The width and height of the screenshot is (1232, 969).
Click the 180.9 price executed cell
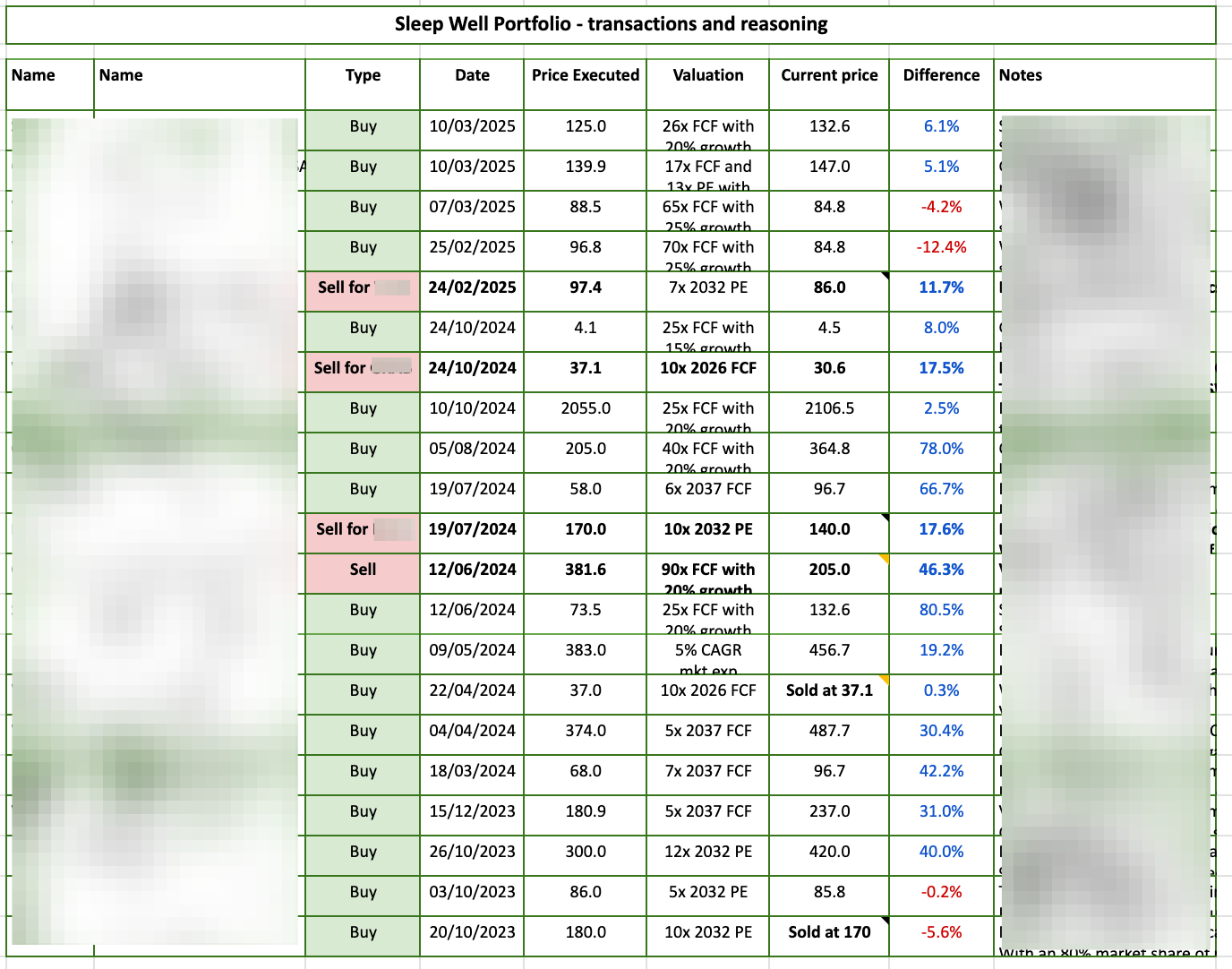pos(586,816)
